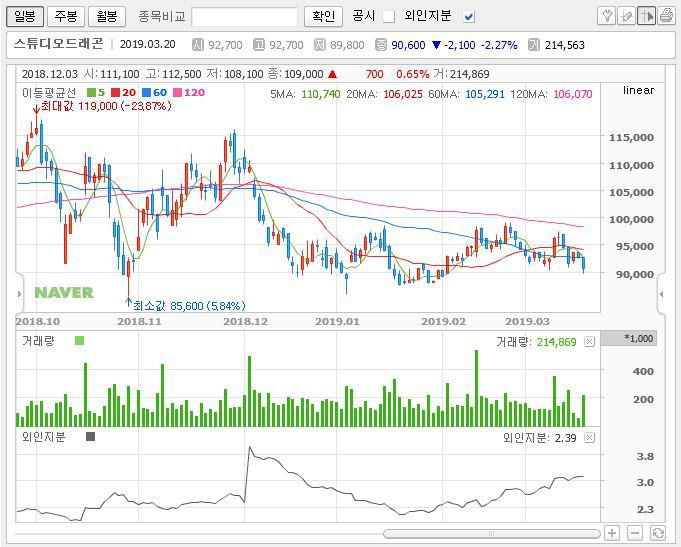Click the 2018.11 date axis label
The width and height of the screenshot is (681, 547).
[139, 322]
